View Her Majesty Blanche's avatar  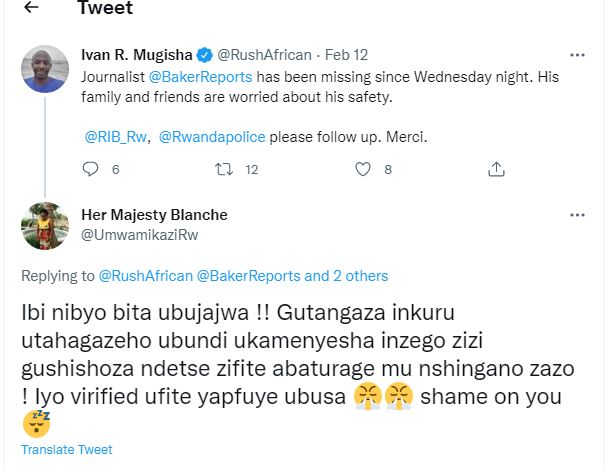click(46, 226)
